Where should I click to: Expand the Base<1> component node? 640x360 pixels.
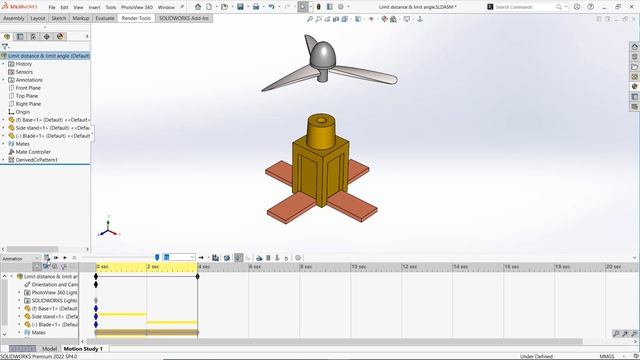pos(4,120)
